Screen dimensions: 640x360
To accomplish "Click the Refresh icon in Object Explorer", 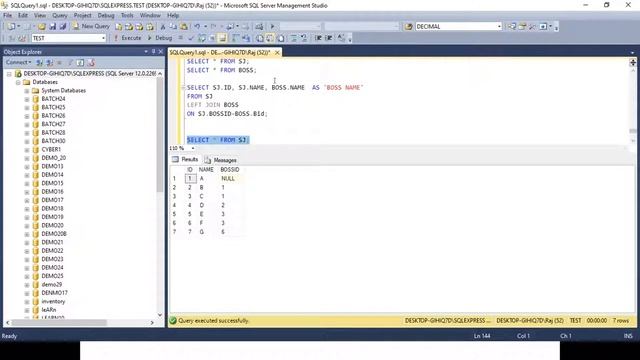I will tap(80, 62).
